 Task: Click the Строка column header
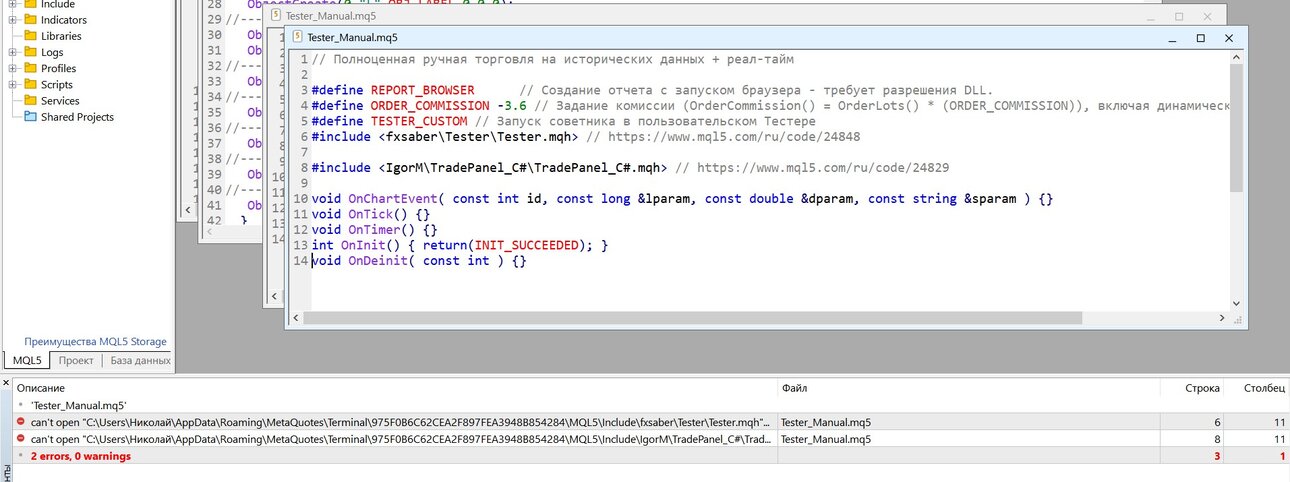[1203, 387]
